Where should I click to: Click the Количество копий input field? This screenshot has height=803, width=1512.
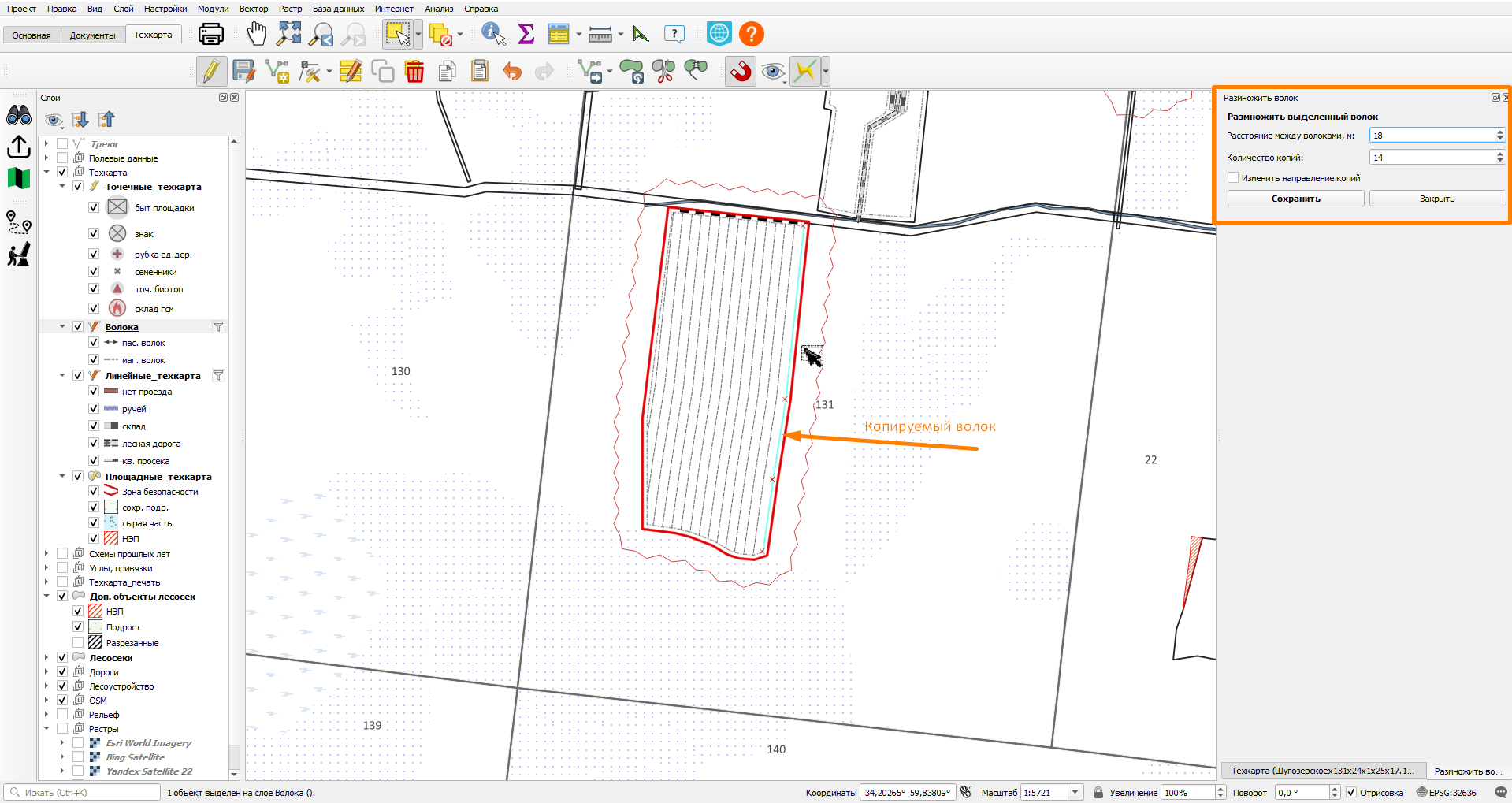pyautogui.click(x=1432, y=158)
